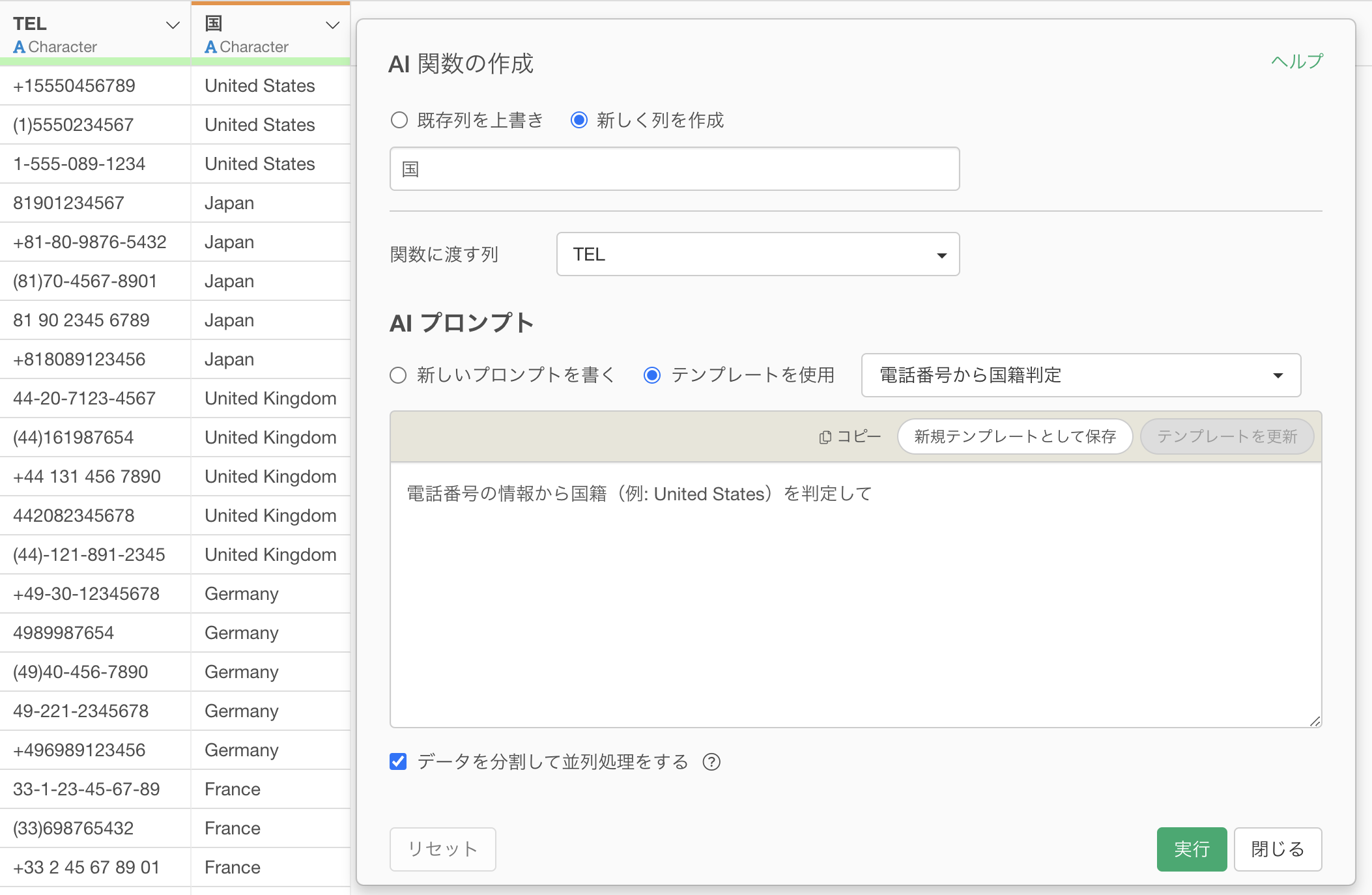
Task: Open the ヘルプ help link
Action: 1296,61
